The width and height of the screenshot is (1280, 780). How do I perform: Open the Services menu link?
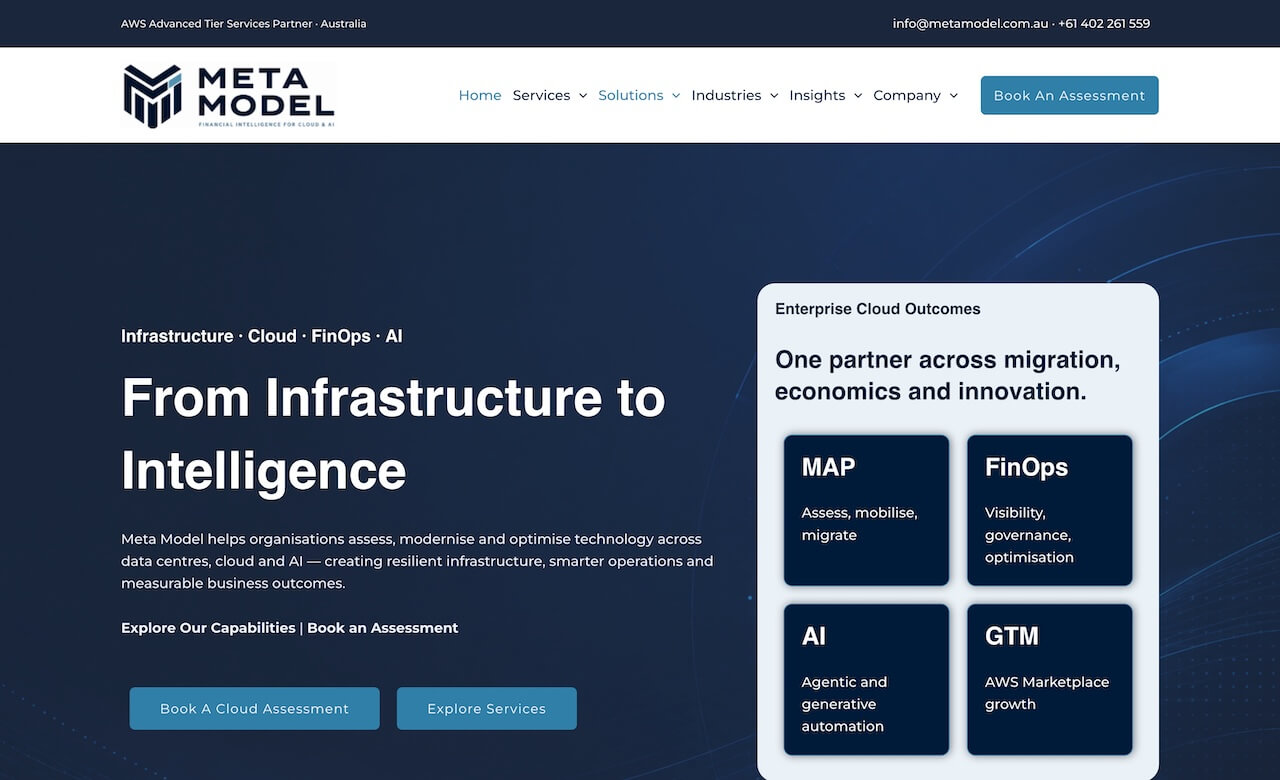coord(541,95)
